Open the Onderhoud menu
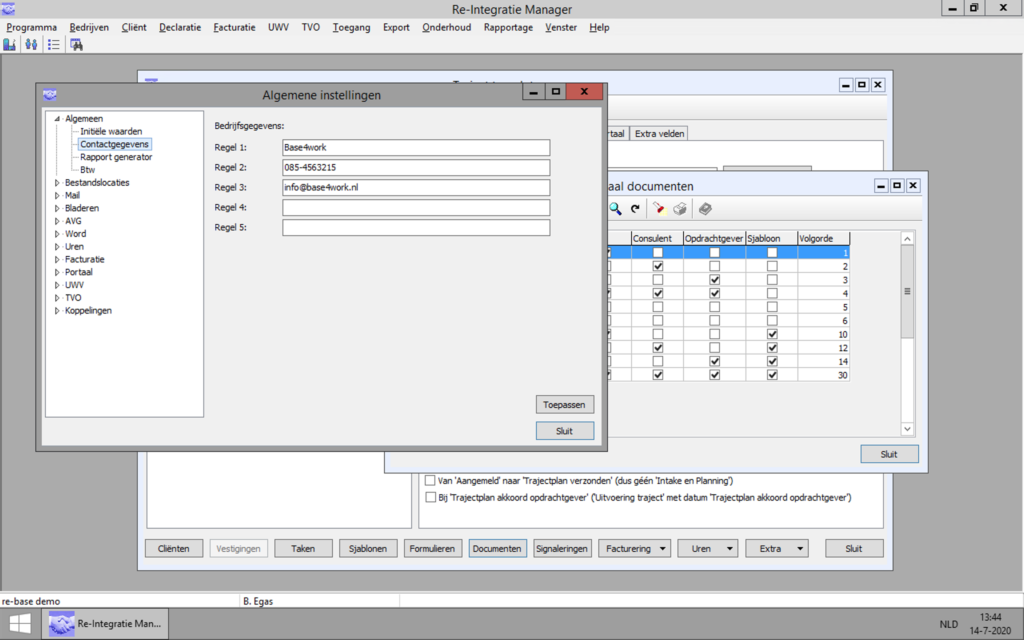This screenshot has width=1024, height=640. coord(446,27)
